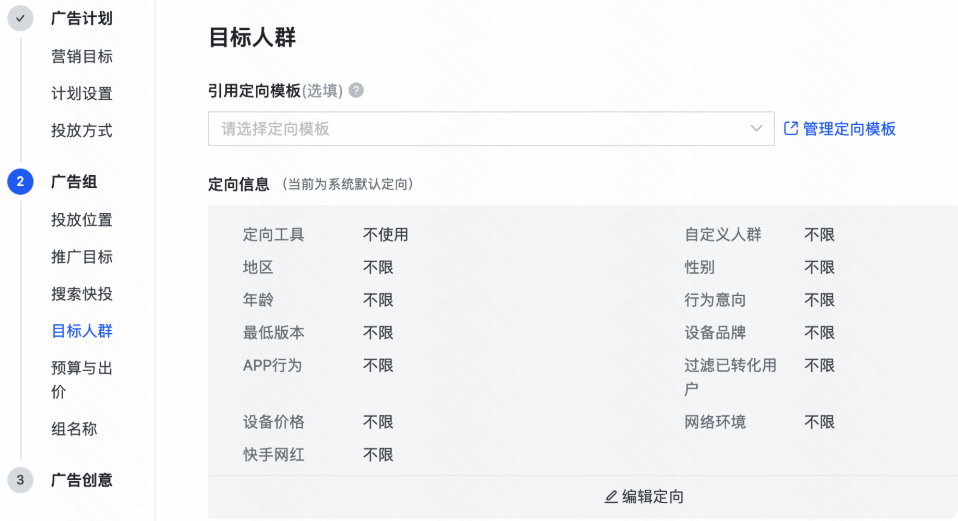Viewport: 958px width, 521px height.
Task: Open the 请选择定向模板 dropdown
Action: [x=491, y=128]
